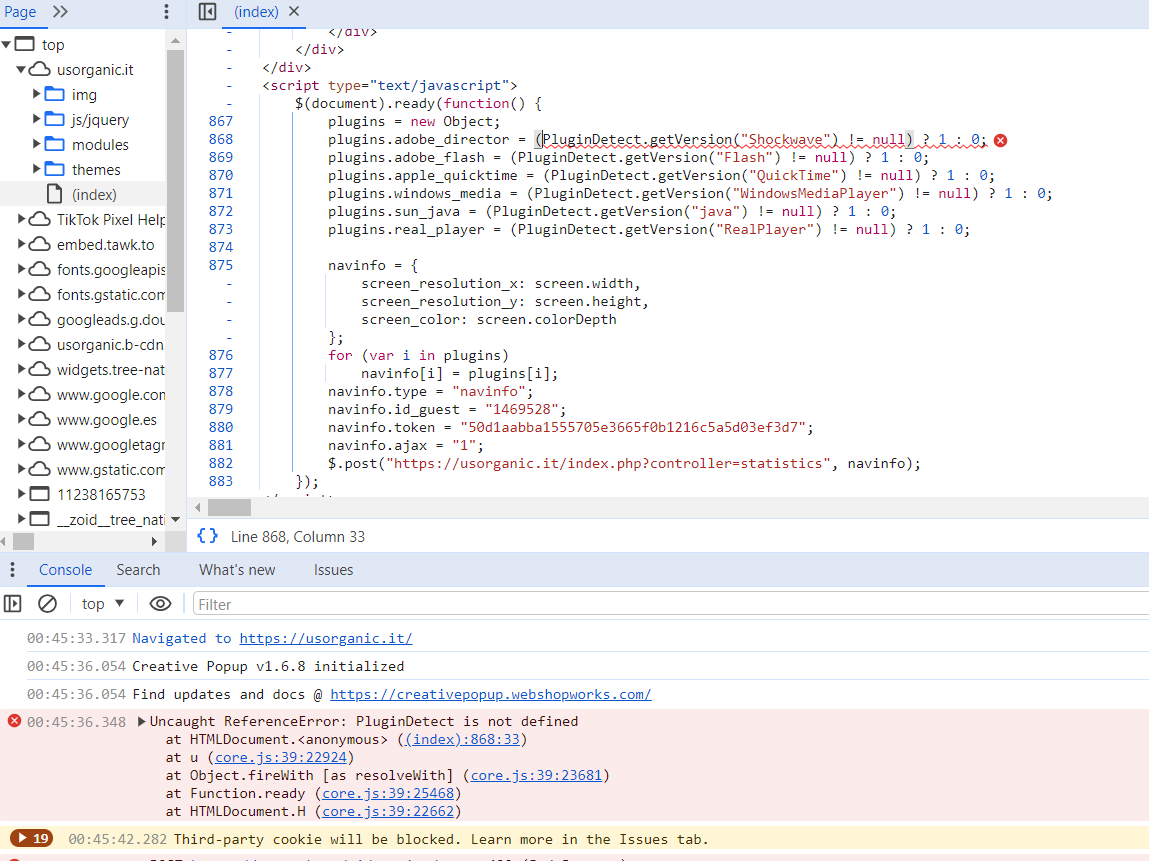Toggle the console sidebar icon
The width and height of the screenshot is (1149, 861).
coord(13,604)
